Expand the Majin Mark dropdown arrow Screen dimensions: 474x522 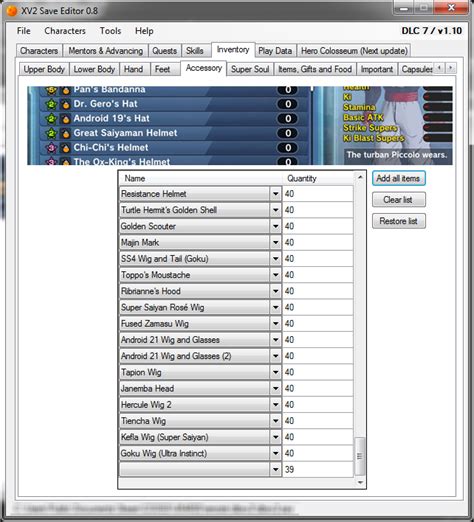click(275, 243)
